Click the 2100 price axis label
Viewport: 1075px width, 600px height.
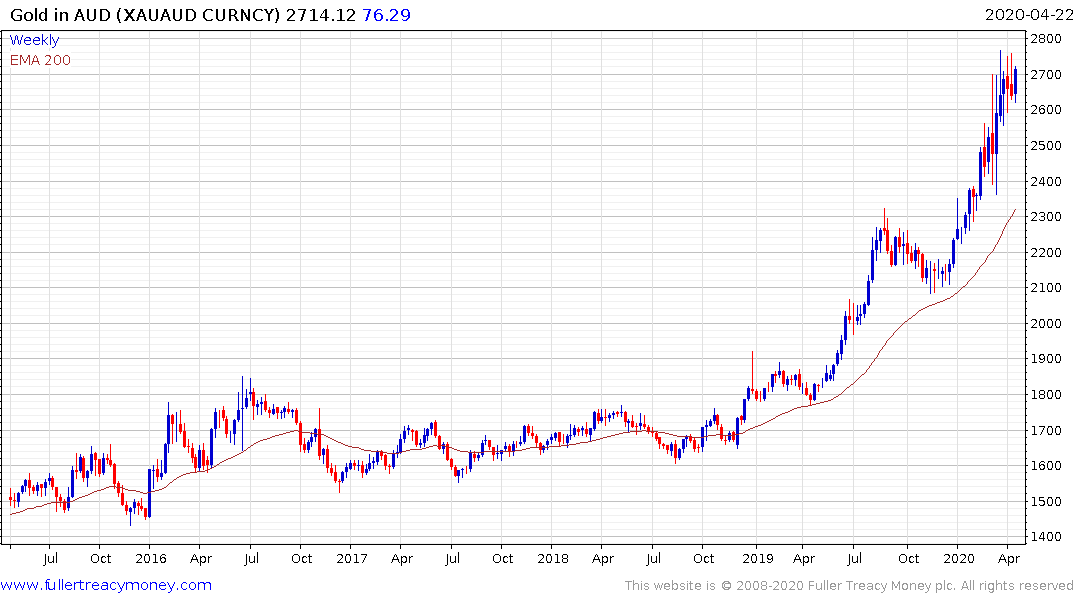point(1046,288)
